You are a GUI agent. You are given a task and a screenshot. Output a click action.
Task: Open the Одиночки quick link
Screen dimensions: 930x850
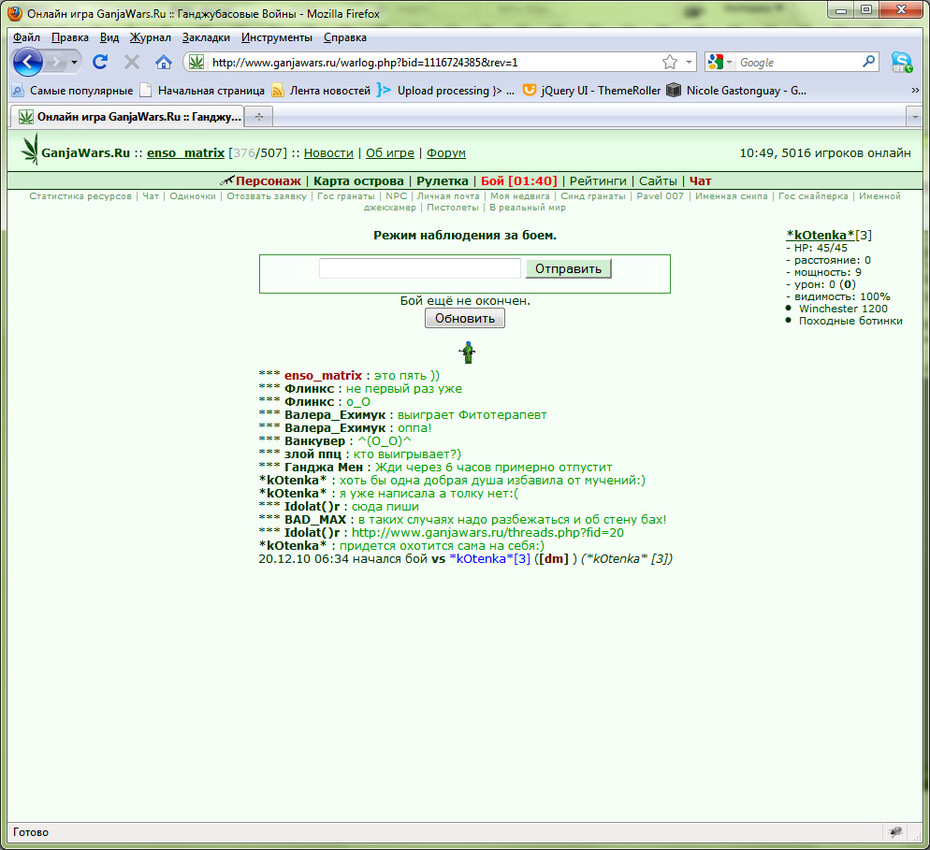click(193, 196)
